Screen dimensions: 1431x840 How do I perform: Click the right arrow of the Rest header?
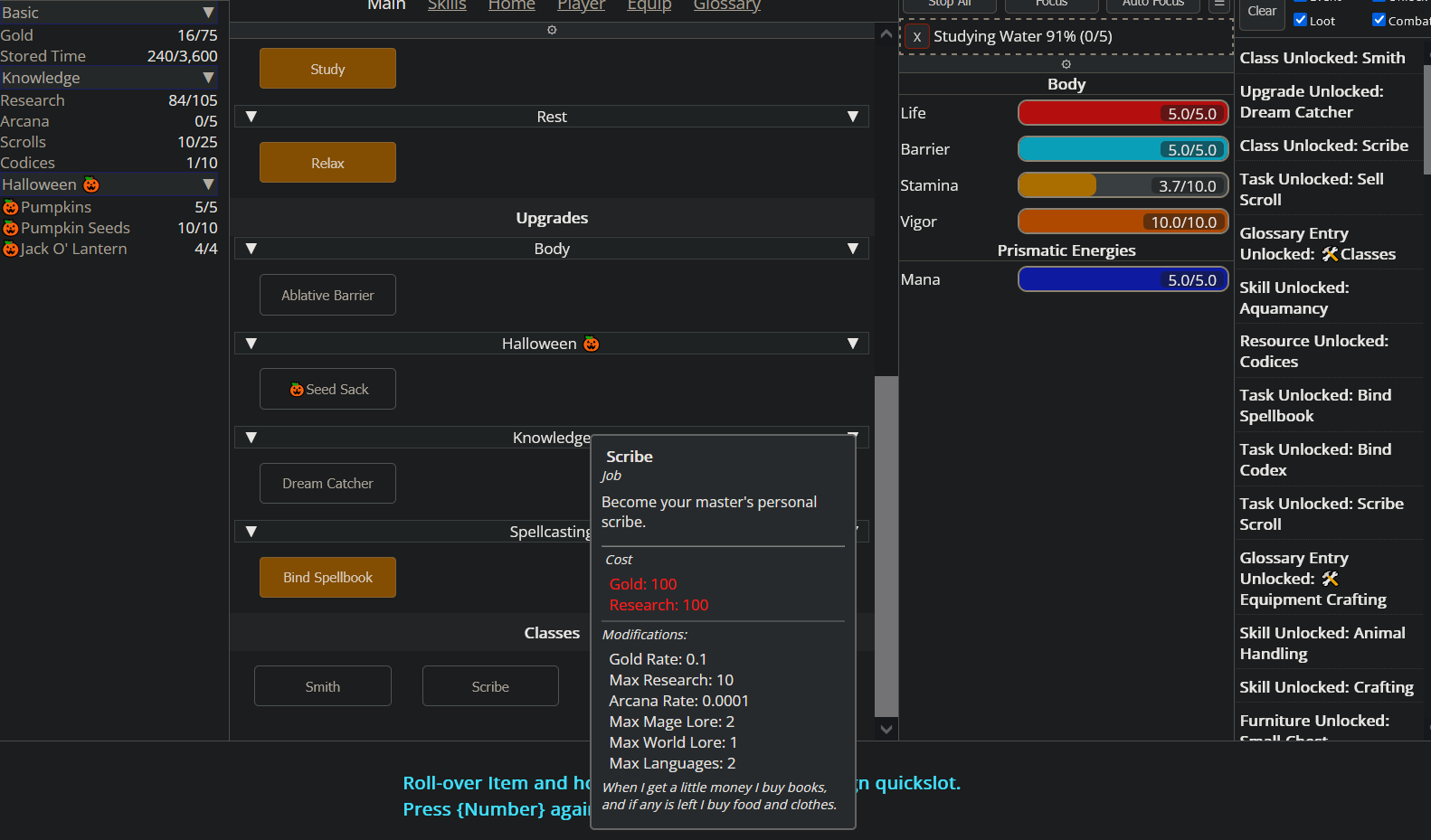[x=853, y=117]
